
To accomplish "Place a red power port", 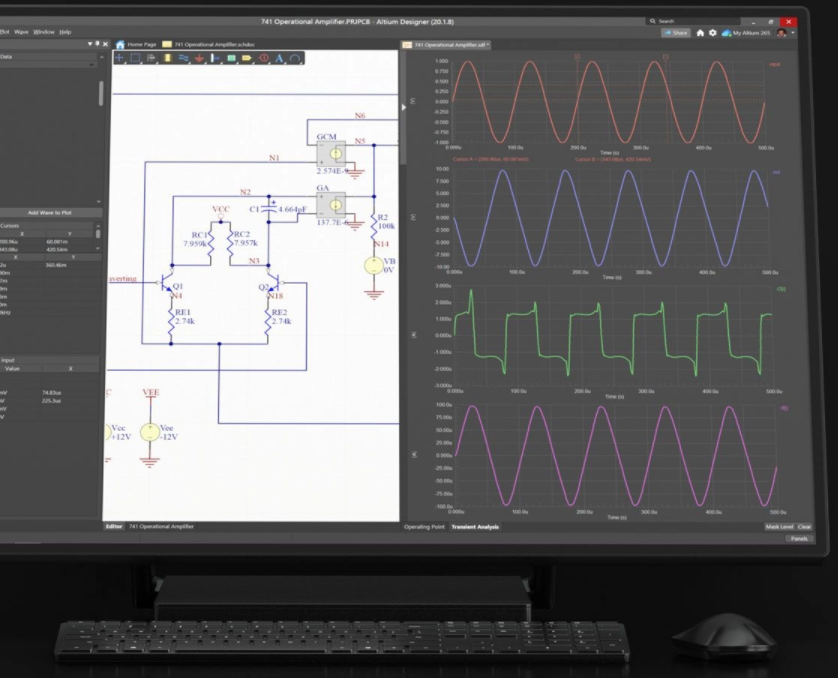I will point(199,58).
